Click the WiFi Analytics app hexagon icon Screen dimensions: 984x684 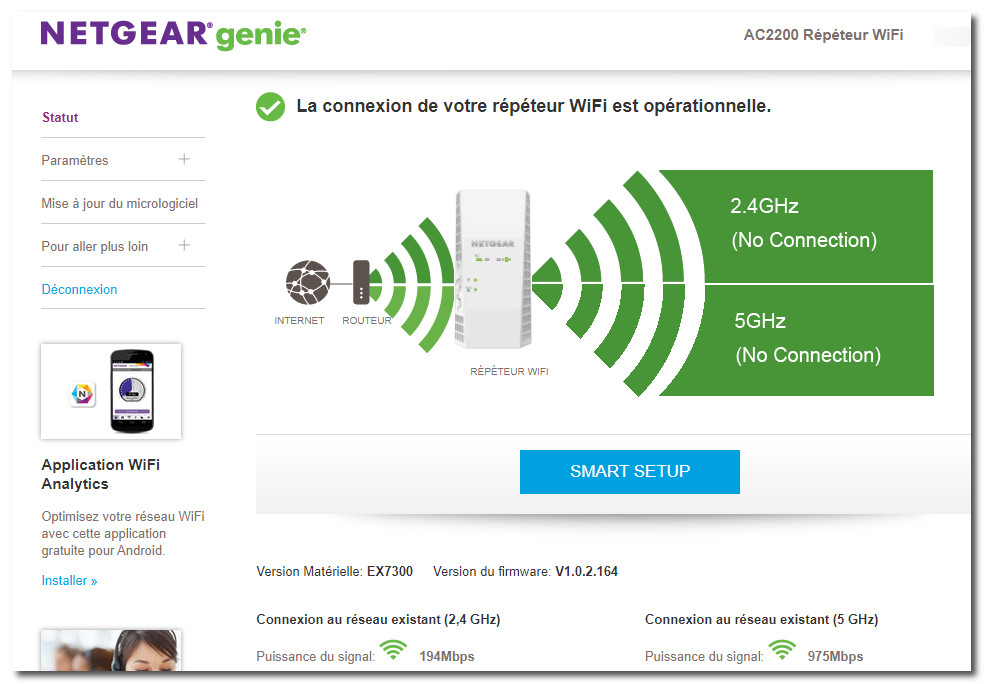[82, 394]
